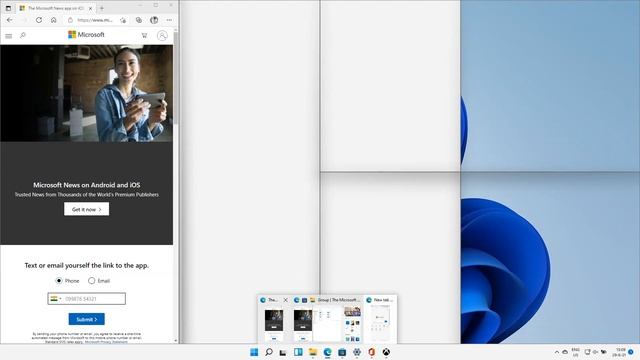Open the Office app from the taskbar
This screenshot has height=360, width=640.
(371, 352)
